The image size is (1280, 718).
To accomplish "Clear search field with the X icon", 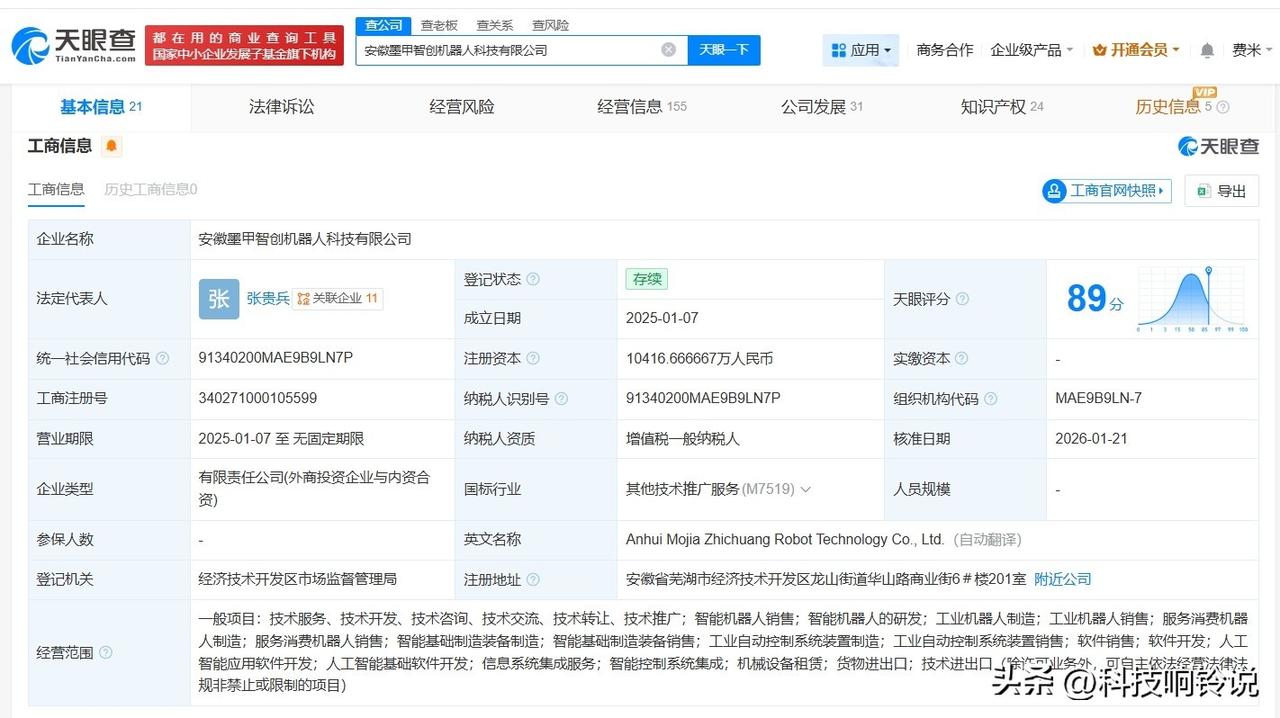I will (668, 50).
